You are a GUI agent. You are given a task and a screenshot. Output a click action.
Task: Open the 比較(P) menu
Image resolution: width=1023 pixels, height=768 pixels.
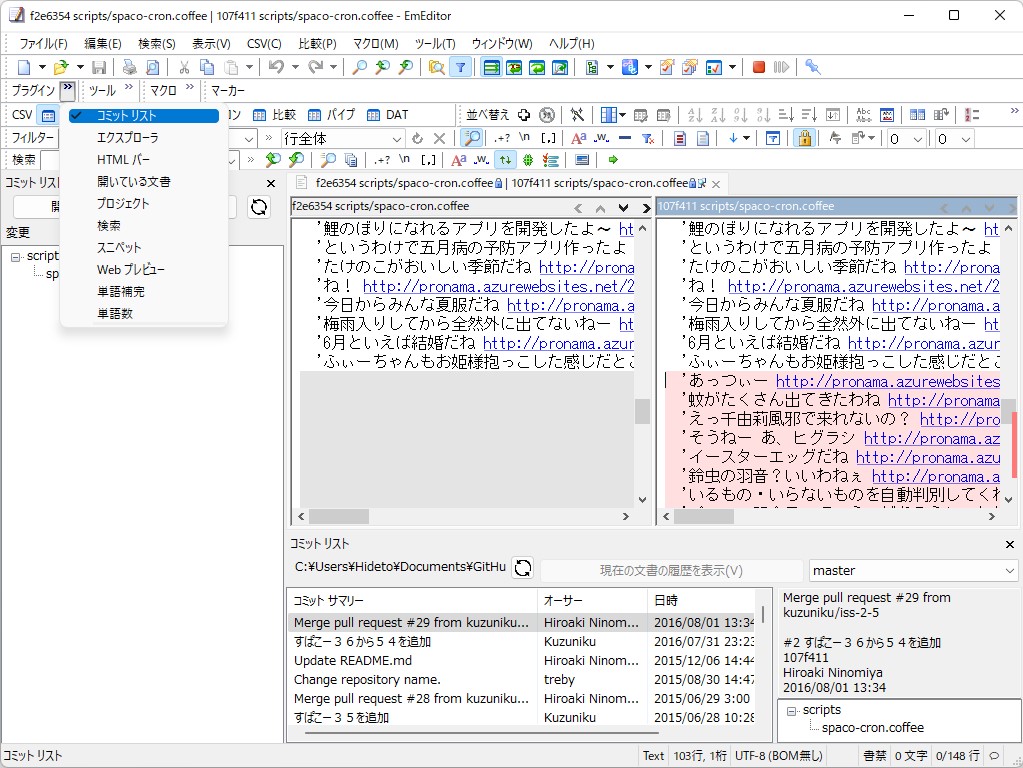click(317, 44)
